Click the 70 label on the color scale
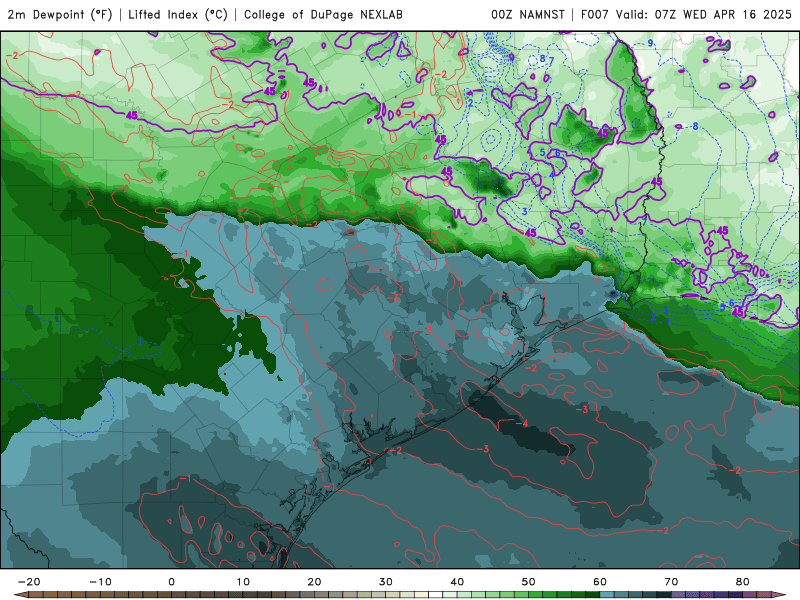This screenshot has width=800, height=600. 671,582
